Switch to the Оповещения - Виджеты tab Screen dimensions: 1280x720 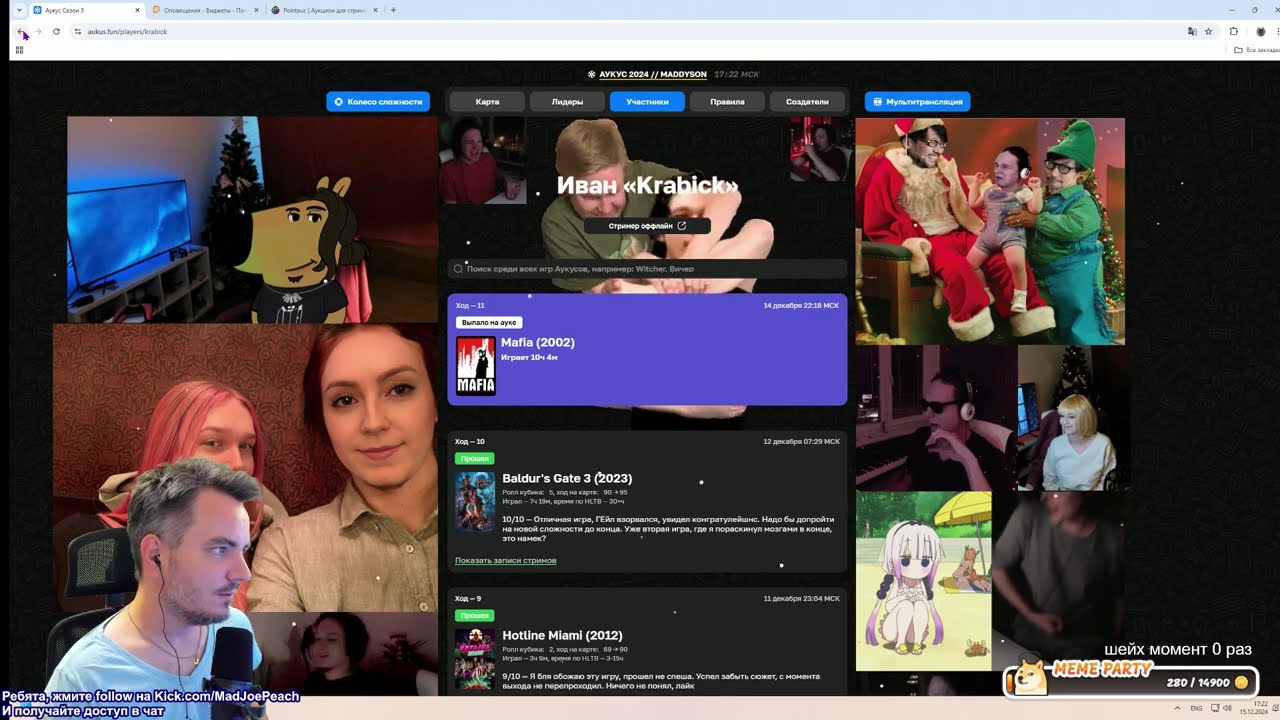[205, 10]
